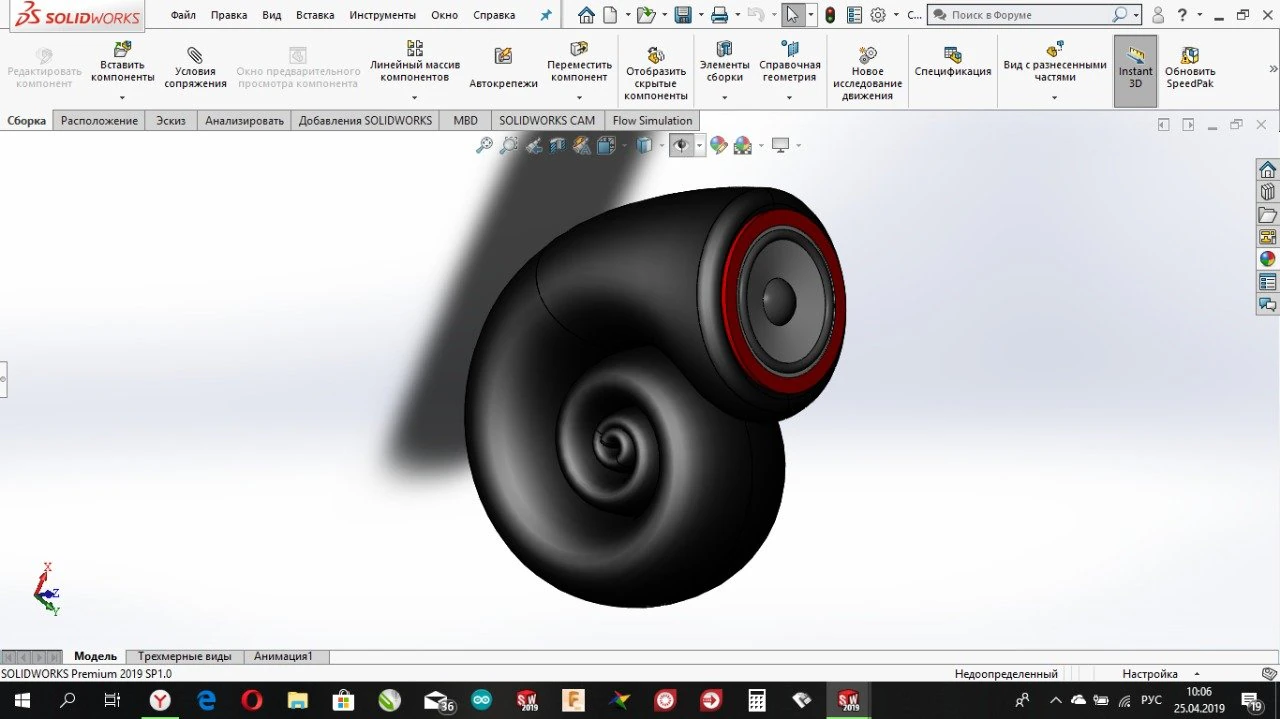Switch to the Flow Simulation tab
This screenshot has width=1280, height=719.
[652, 120]
